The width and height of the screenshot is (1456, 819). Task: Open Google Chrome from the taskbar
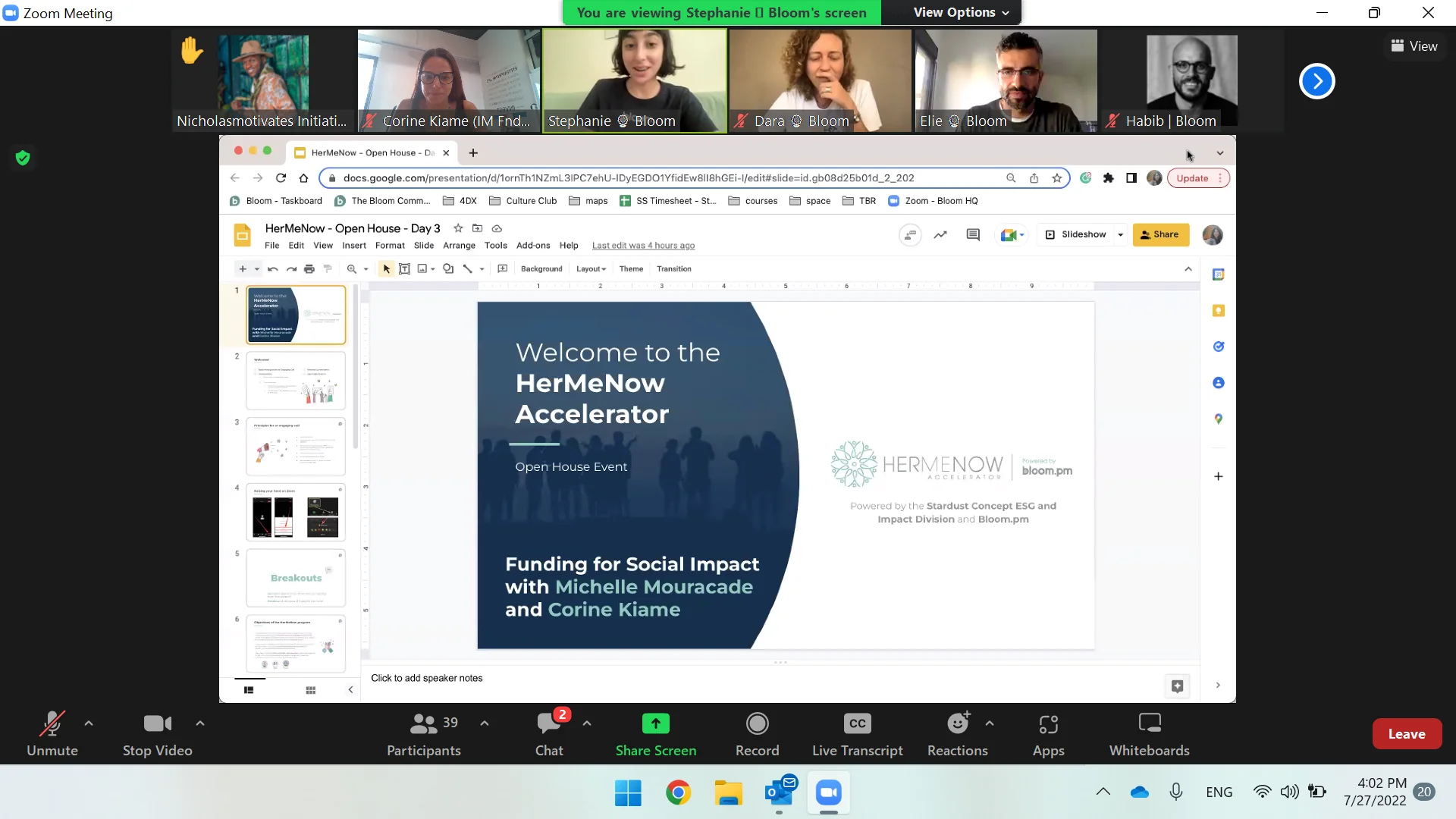678,793
